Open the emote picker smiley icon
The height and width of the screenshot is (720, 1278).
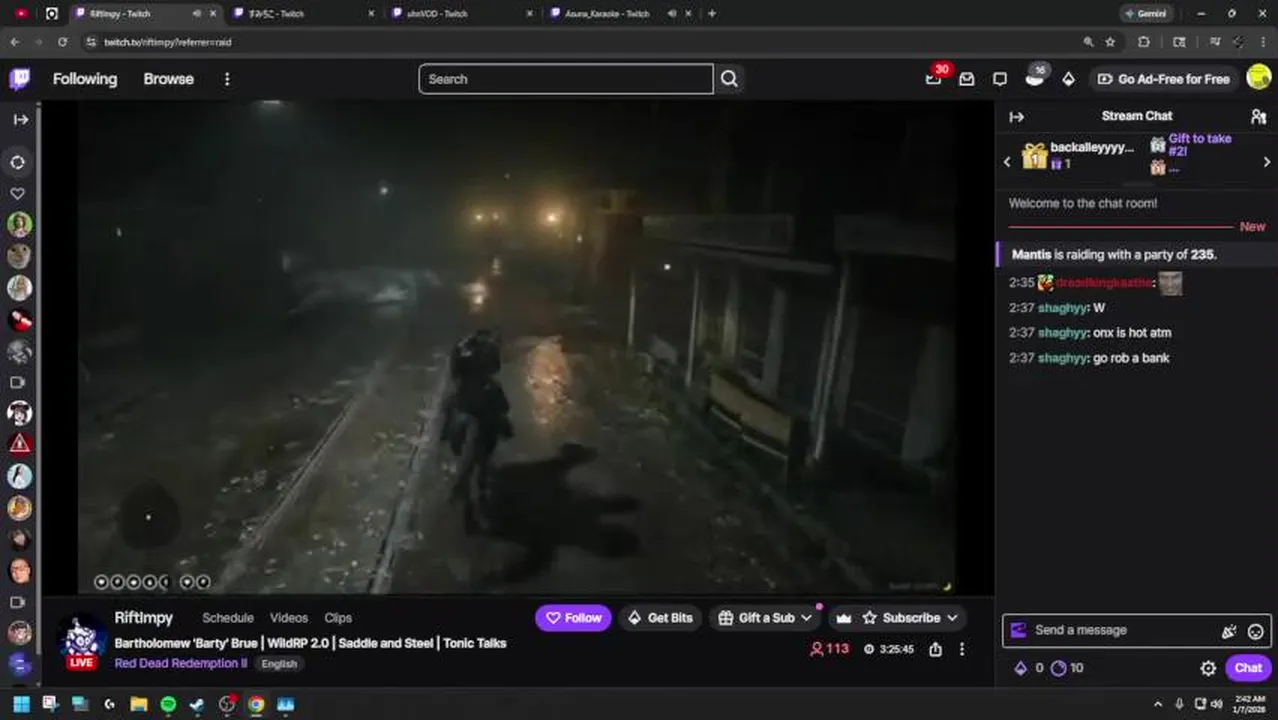click(x=1255, y=631)
